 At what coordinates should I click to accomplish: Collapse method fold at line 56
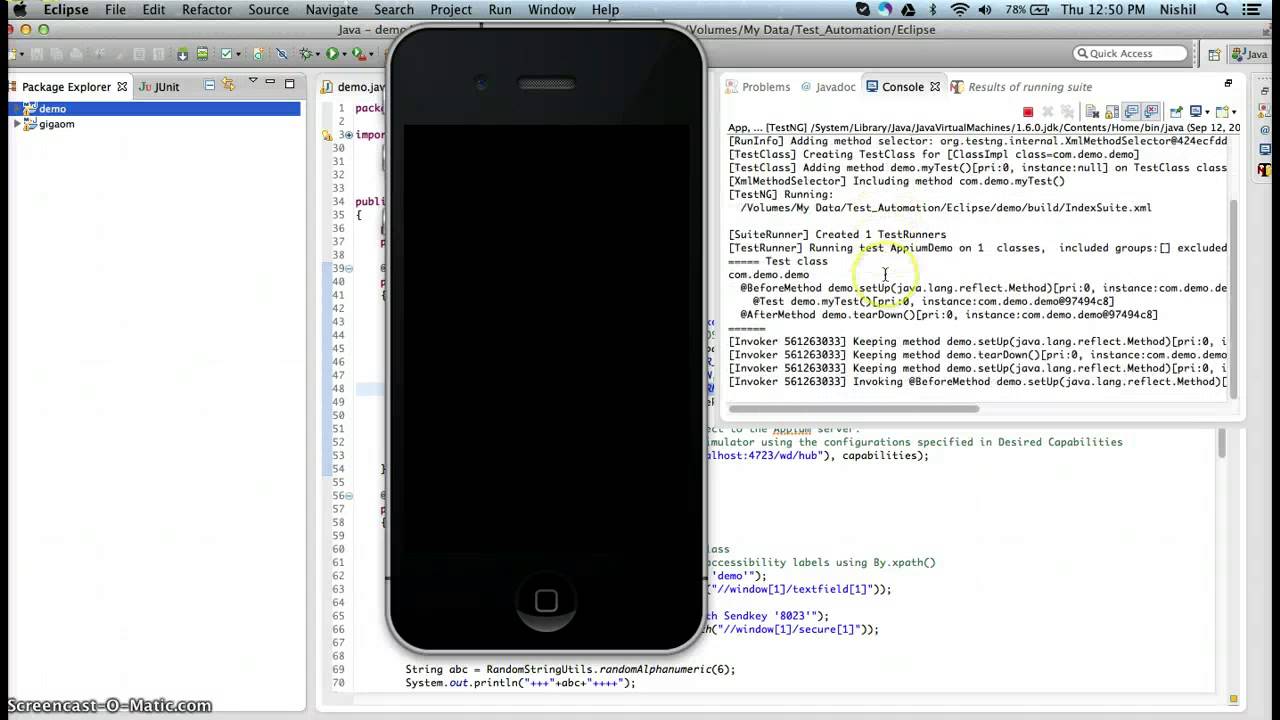pyautogui.click(x=348, y=495)
